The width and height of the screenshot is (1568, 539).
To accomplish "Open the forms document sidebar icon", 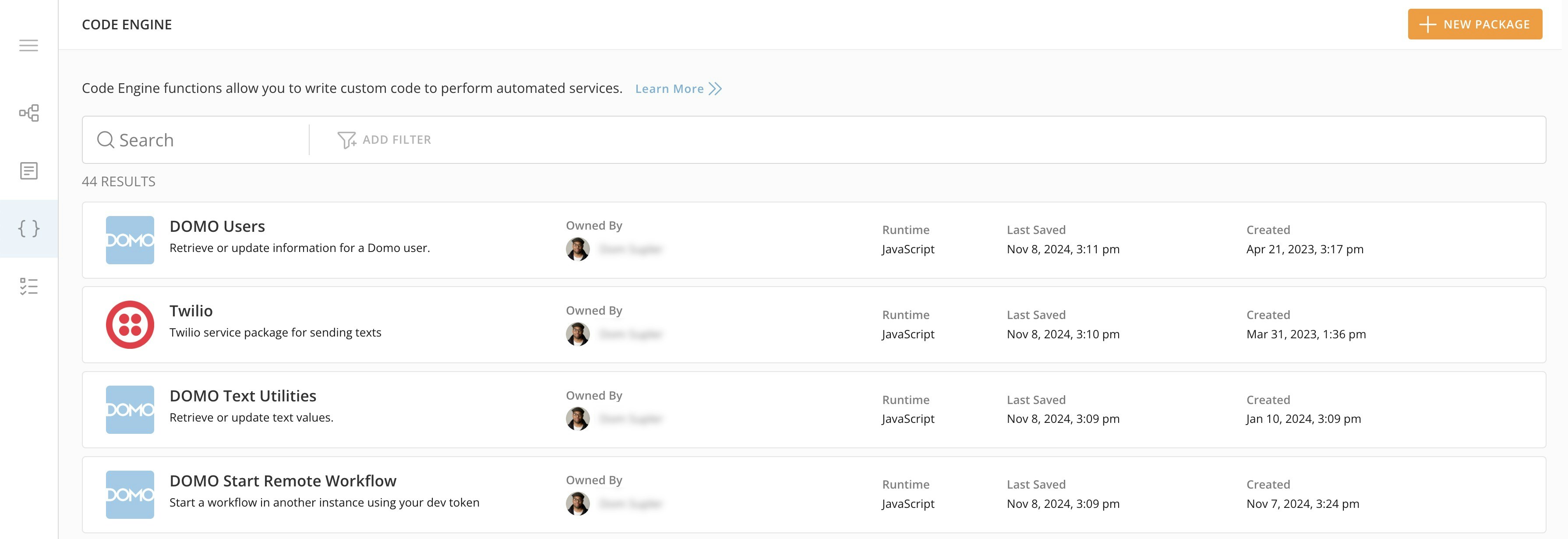I will point(28,170).
